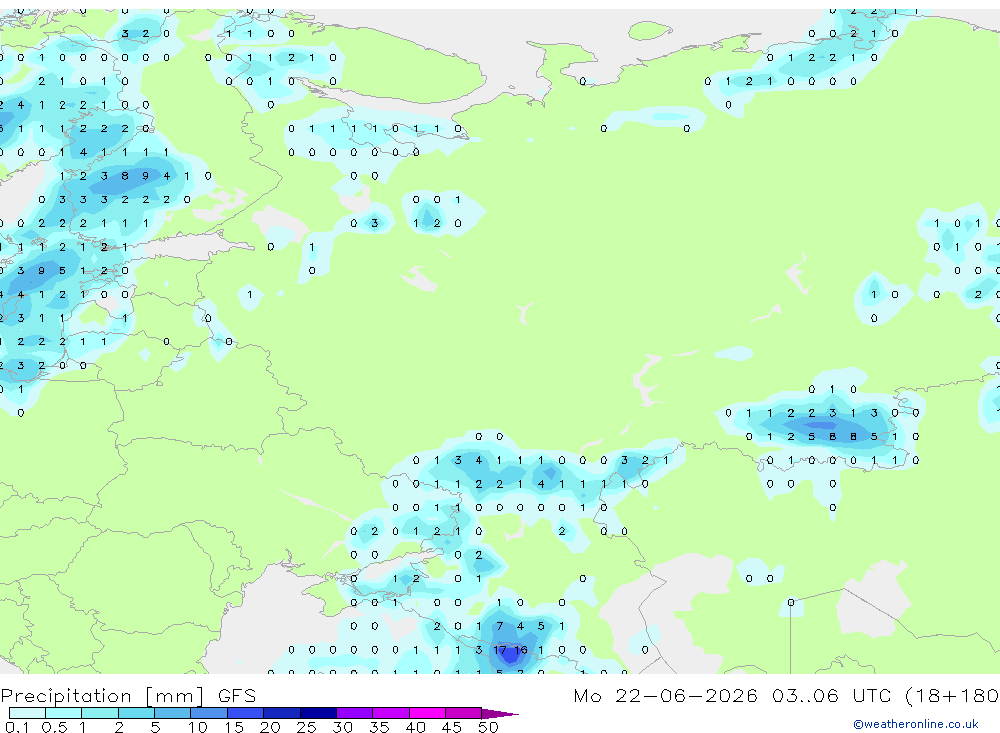Click the '16' precipitation value on map
Screen dimensions: 1000x733
pos(521,650)
